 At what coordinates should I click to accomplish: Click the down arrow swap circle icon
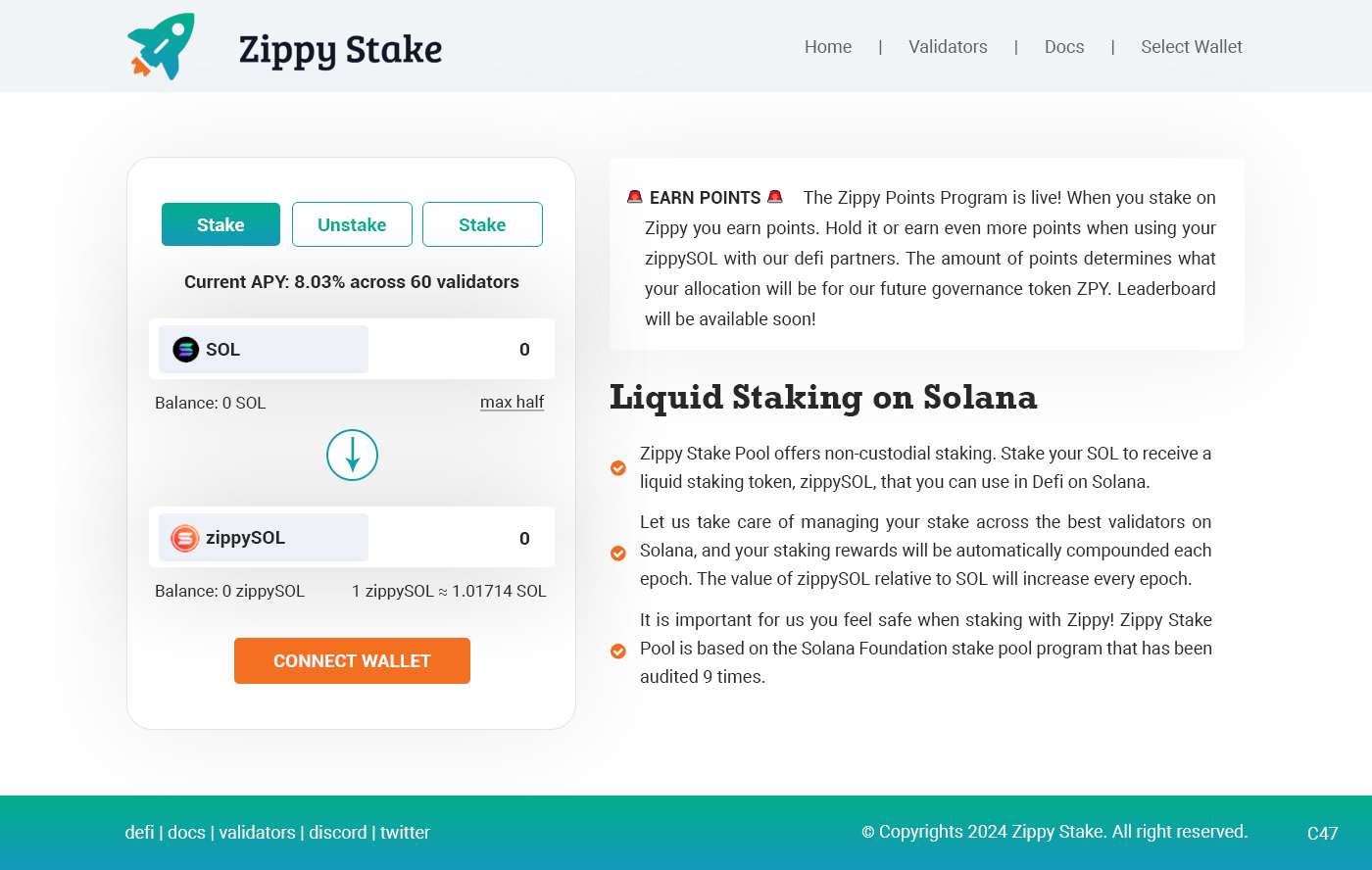point(352,456)
